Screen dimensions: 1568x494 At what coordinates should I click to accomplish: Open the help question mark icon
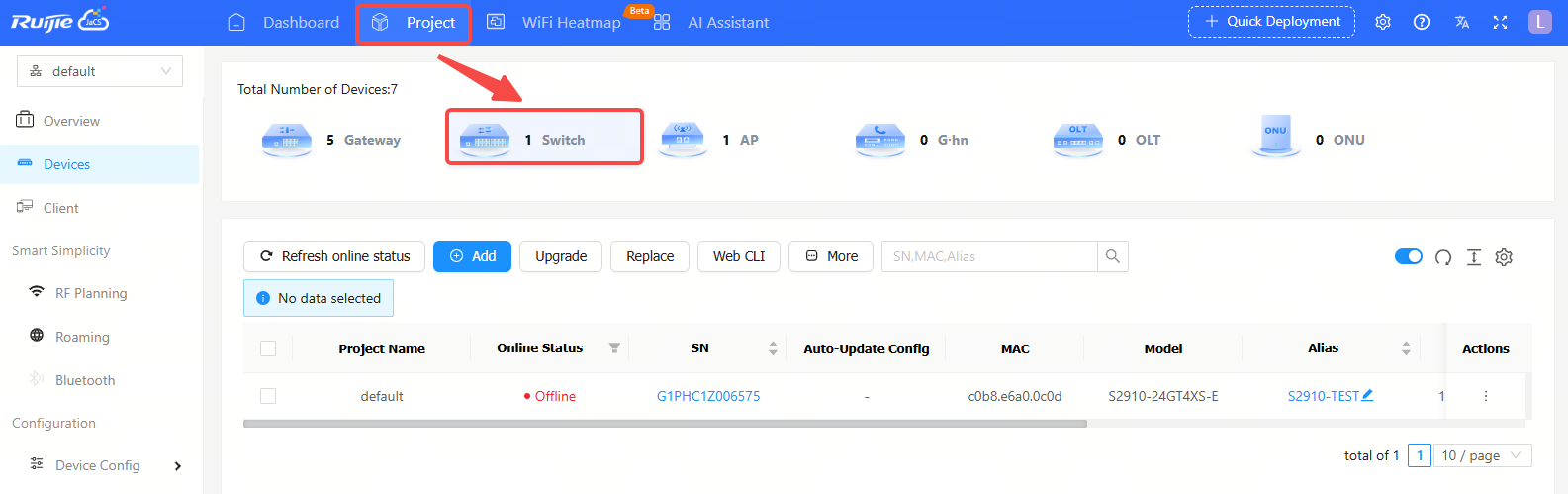pos(1422,22)
